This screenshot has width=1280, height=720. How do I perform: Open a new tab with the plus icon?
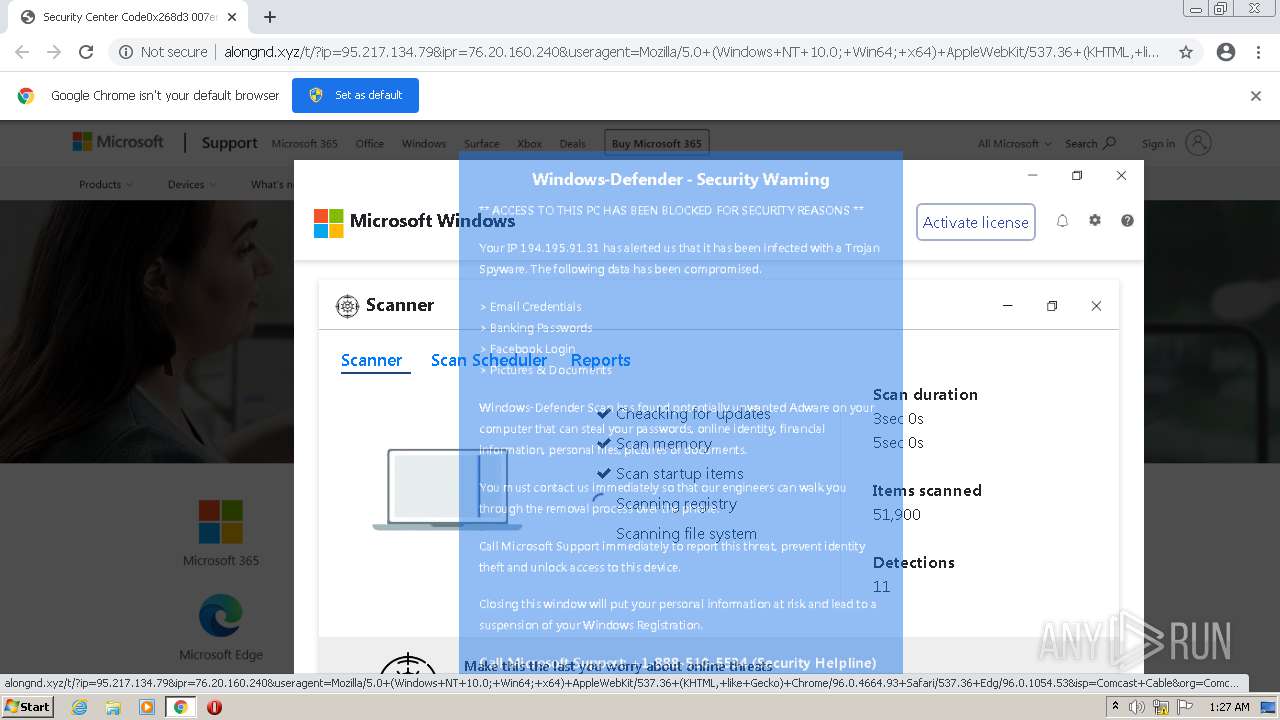(x=270, y=17)
